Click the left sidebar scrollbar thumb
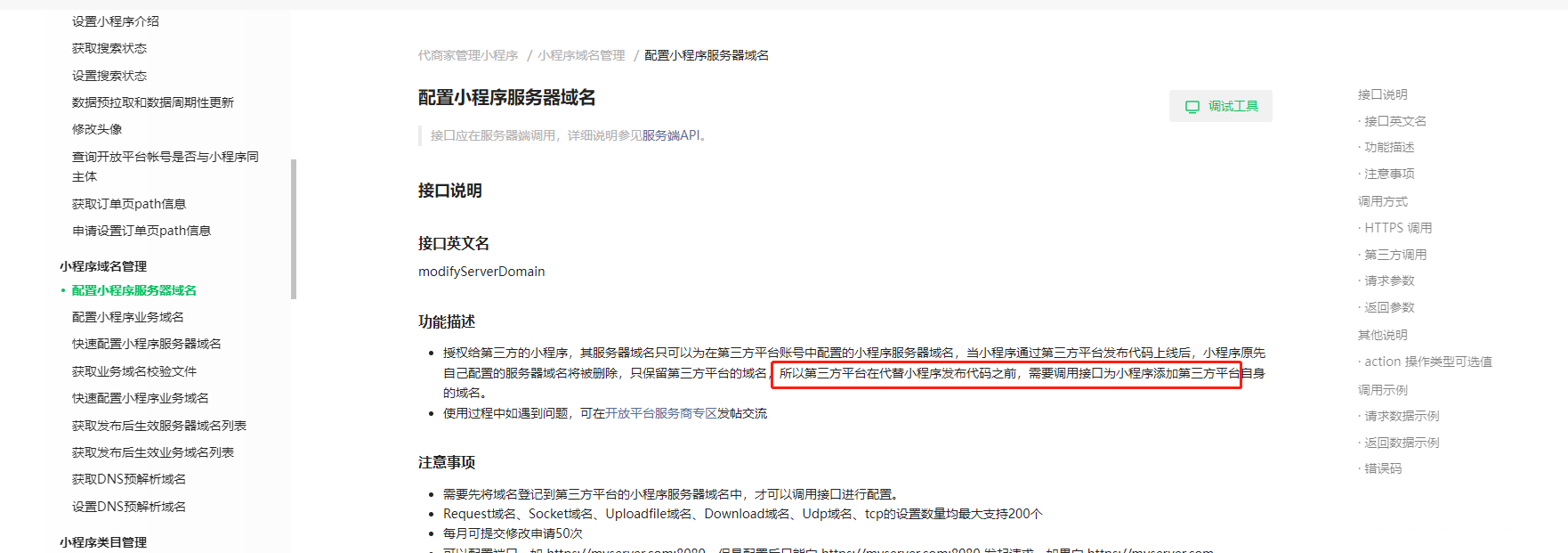 tap(294, 230)
